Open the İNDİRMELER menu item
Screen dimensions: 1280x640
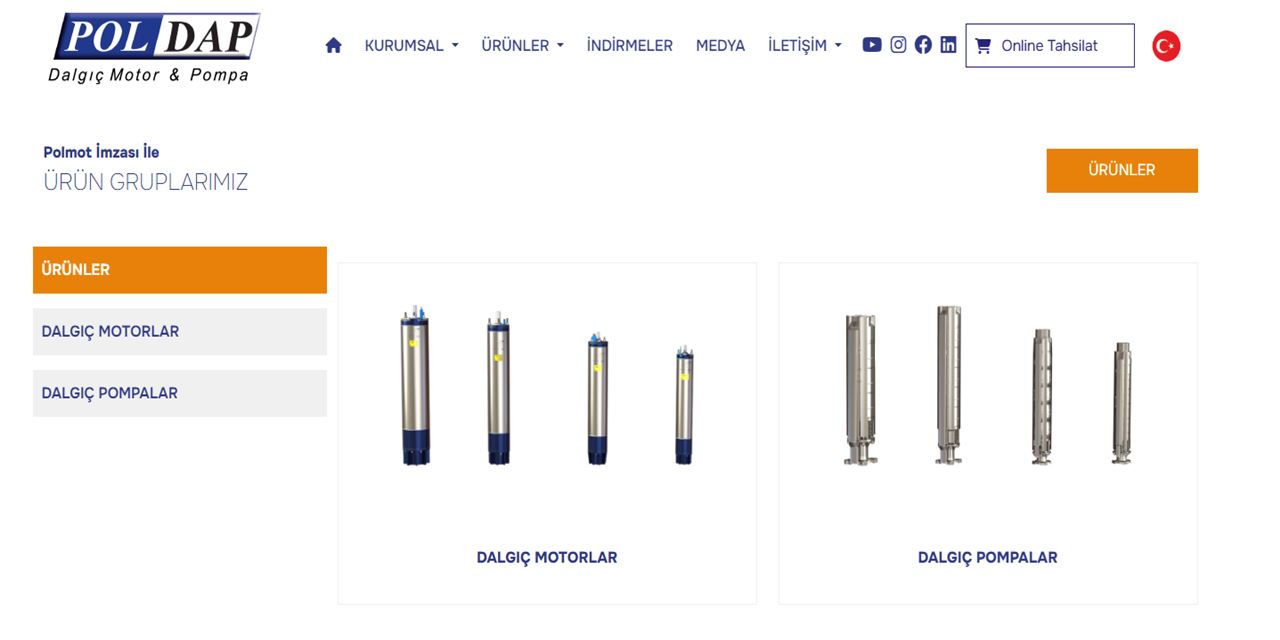630,46
